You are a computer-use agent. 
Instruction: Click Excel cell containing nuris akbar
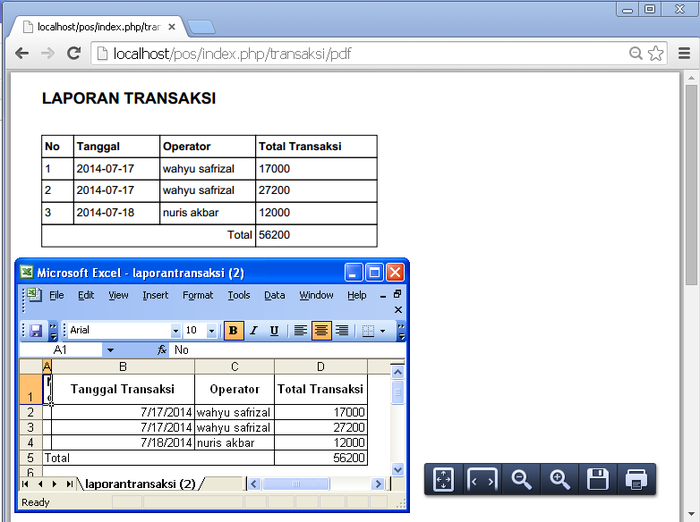click(x=234, y=443)
